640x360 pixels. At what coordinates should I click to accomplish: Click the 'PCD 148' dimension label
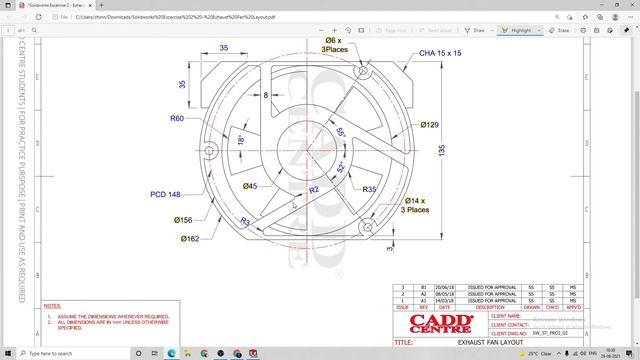(165, 194)
